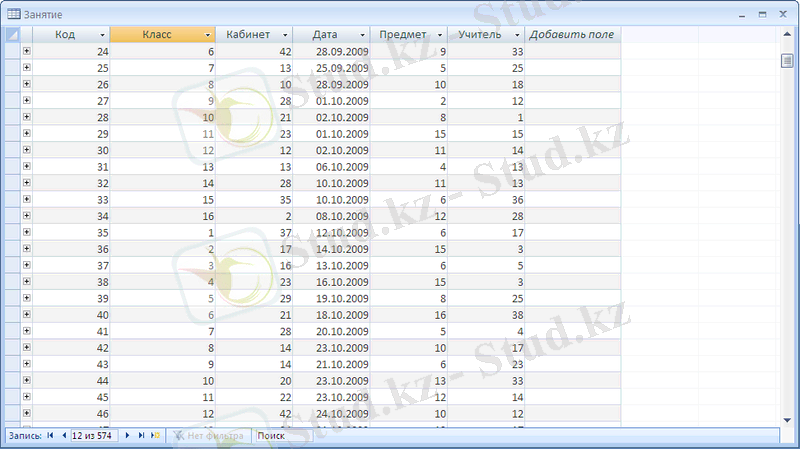Viewport: 800px width, 449px height.
Task: Click the vertical scrollbar thumb
Action: point(787,61)
